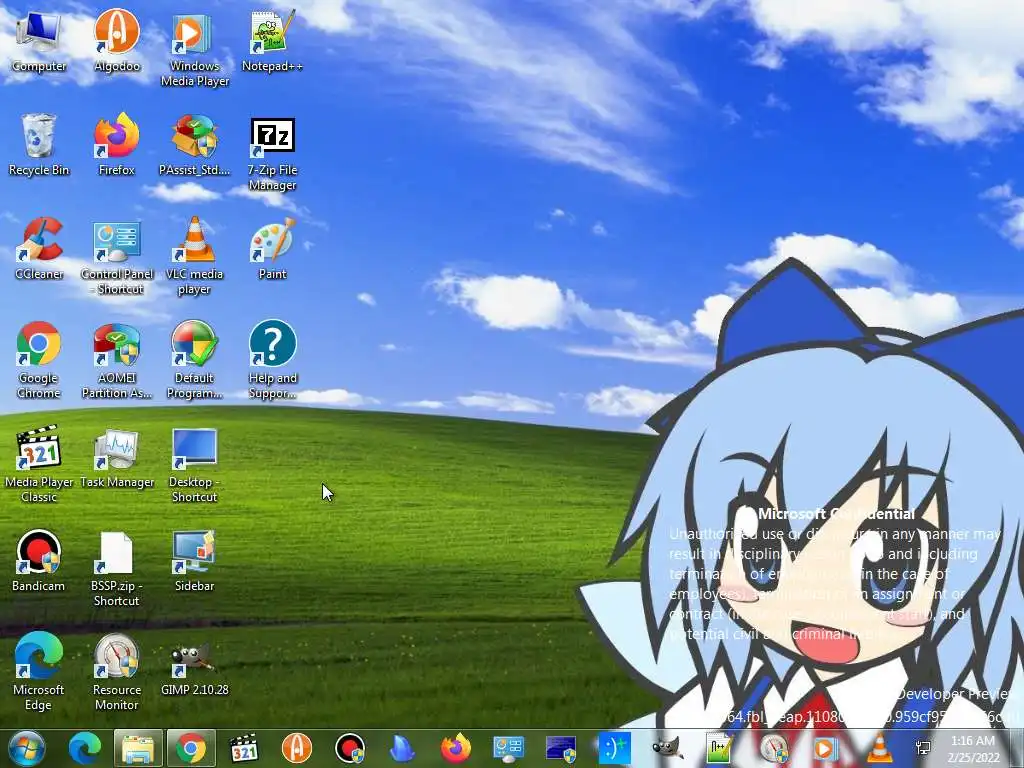Select the Google Chrome desktop icon
This screenshot has width=1024, height=768.
pos(39,360)
